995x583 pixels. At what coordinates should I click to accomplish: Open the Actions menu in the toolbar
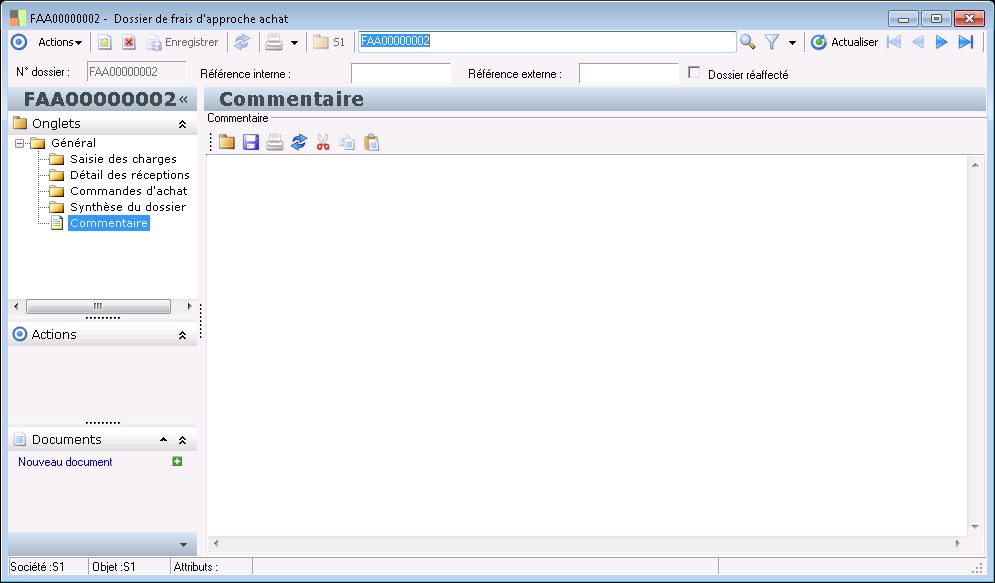click(x=60, y=43)
